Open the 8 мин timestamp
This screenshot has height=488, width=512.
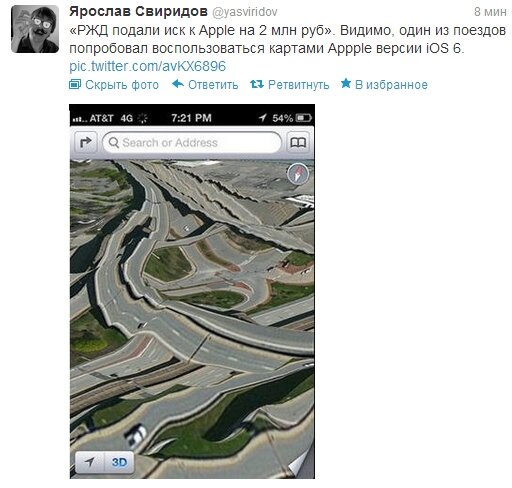pos(490,12)
